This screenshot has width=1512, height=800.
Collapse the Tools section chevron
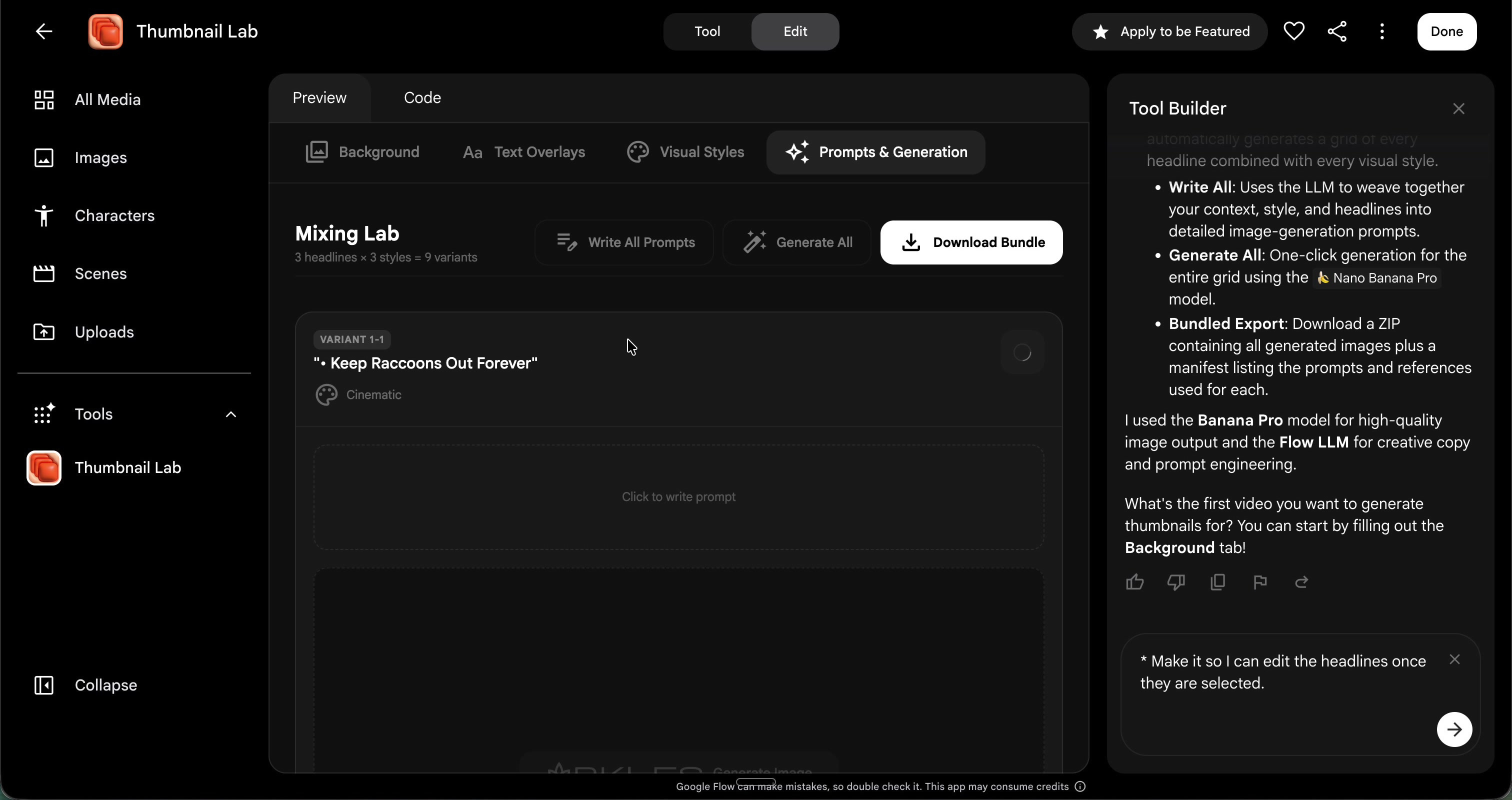[230, 414]
